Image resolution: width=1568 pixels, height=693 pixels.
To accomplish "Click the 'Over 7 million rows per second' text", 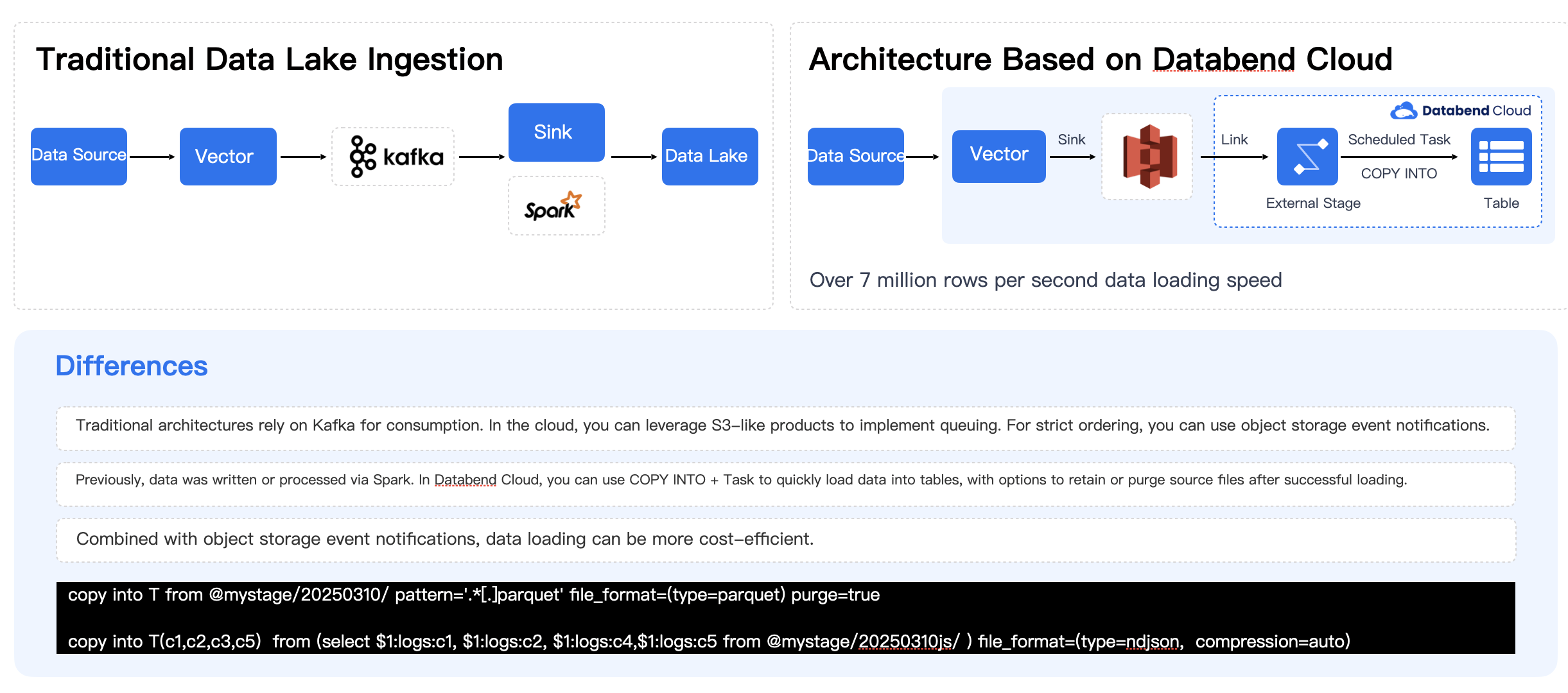I will pos(1045,280).
